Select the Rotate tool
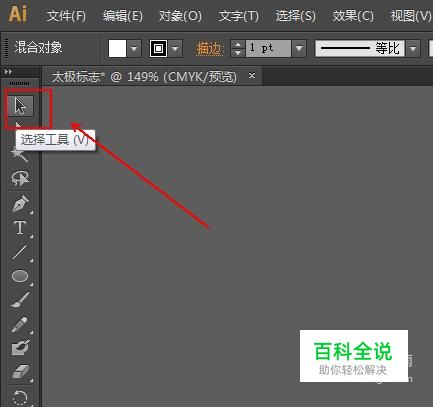433x407 pixels. pyautogui.click(x=20, y=397)
